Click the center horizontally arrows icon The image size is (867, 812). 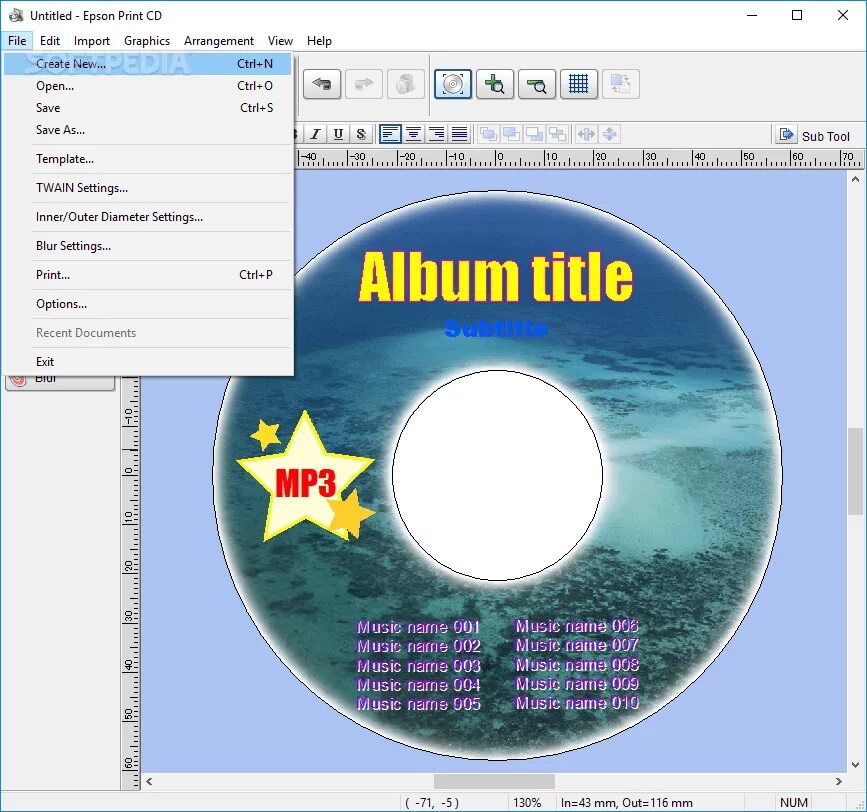(x=586, y=134)
